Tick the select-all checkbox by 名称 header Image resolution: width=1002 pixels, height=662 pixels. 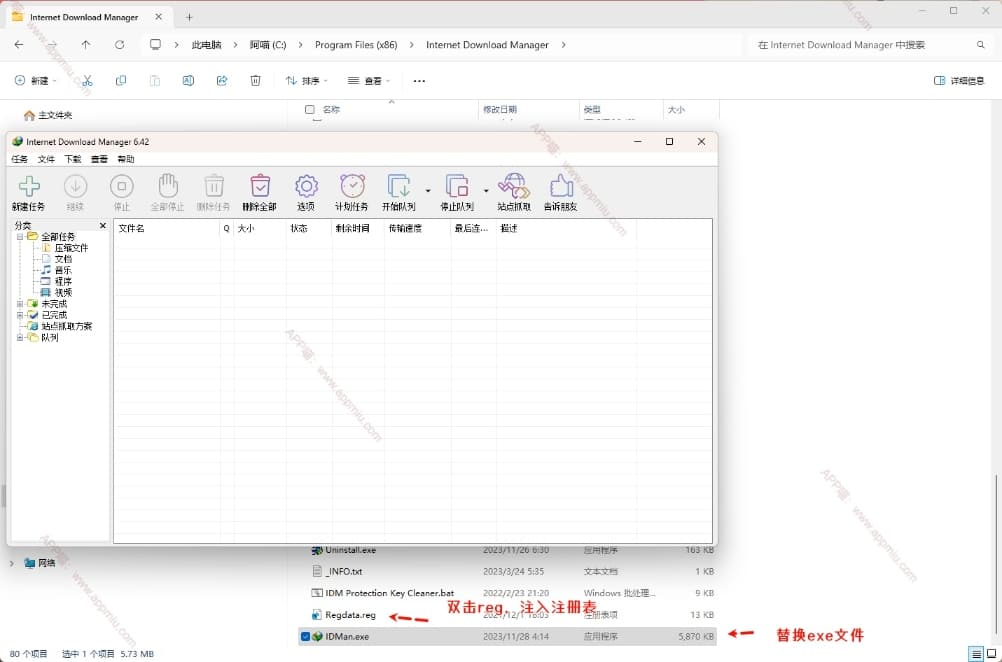310,110
